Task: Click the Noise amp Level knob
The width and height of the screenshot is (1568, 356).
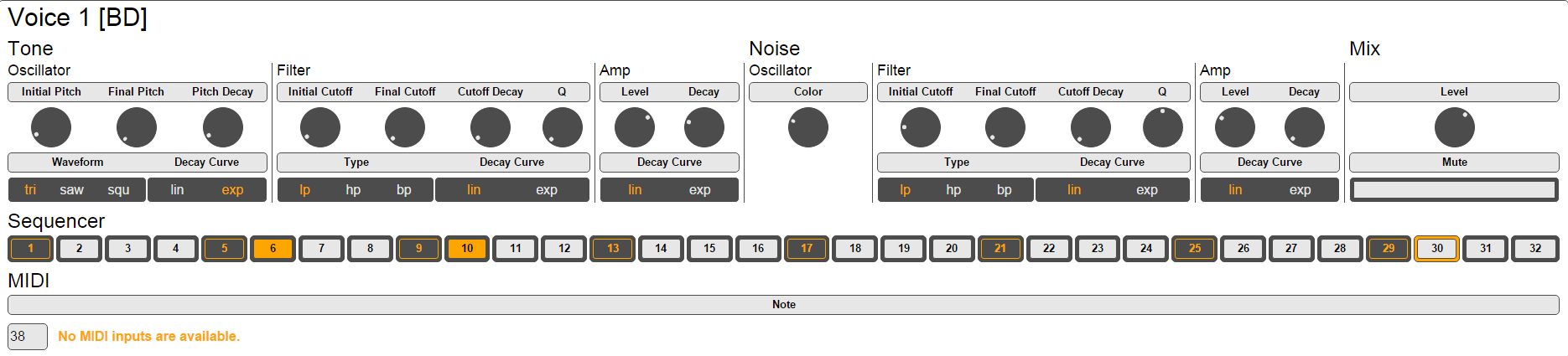Action: [1235, 127]
